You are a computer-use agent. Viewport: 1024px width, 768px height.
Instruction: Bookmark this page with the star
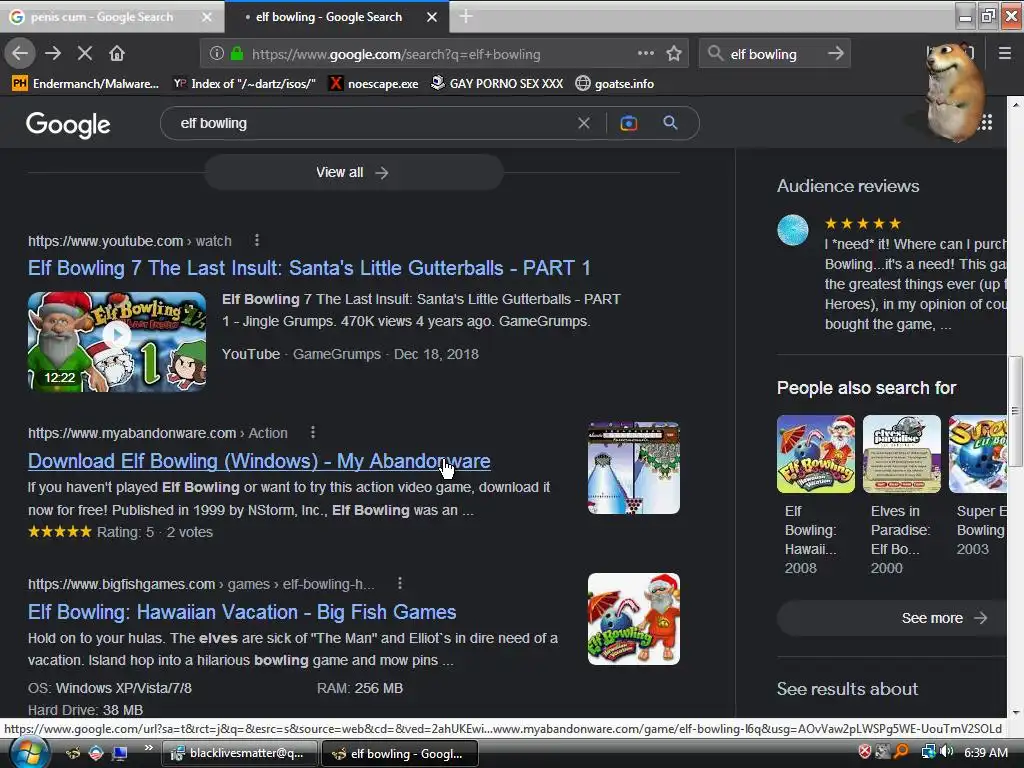click(674, 54)
